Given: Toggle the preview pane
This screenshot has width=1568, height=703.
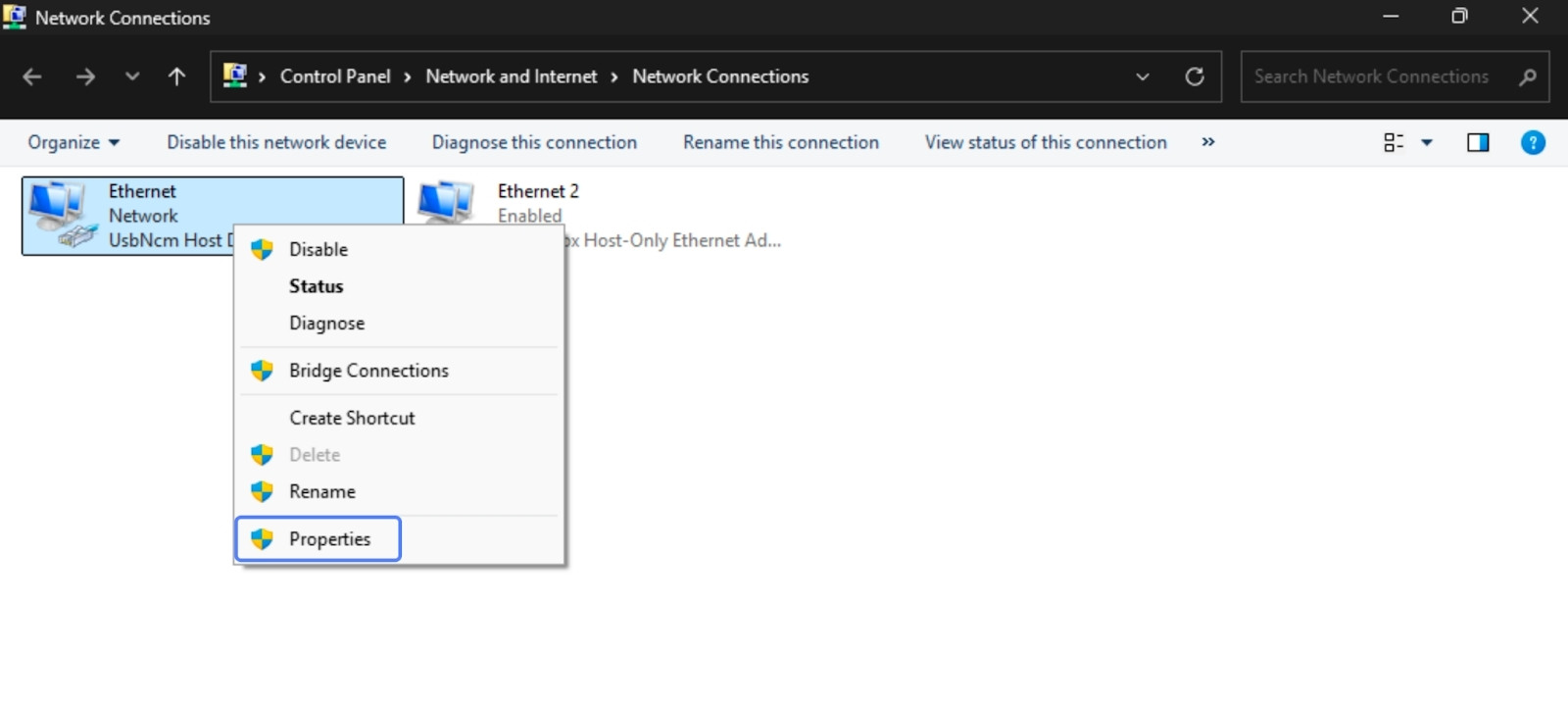Looking at the screenshot, I should [x=1478, y=142].
